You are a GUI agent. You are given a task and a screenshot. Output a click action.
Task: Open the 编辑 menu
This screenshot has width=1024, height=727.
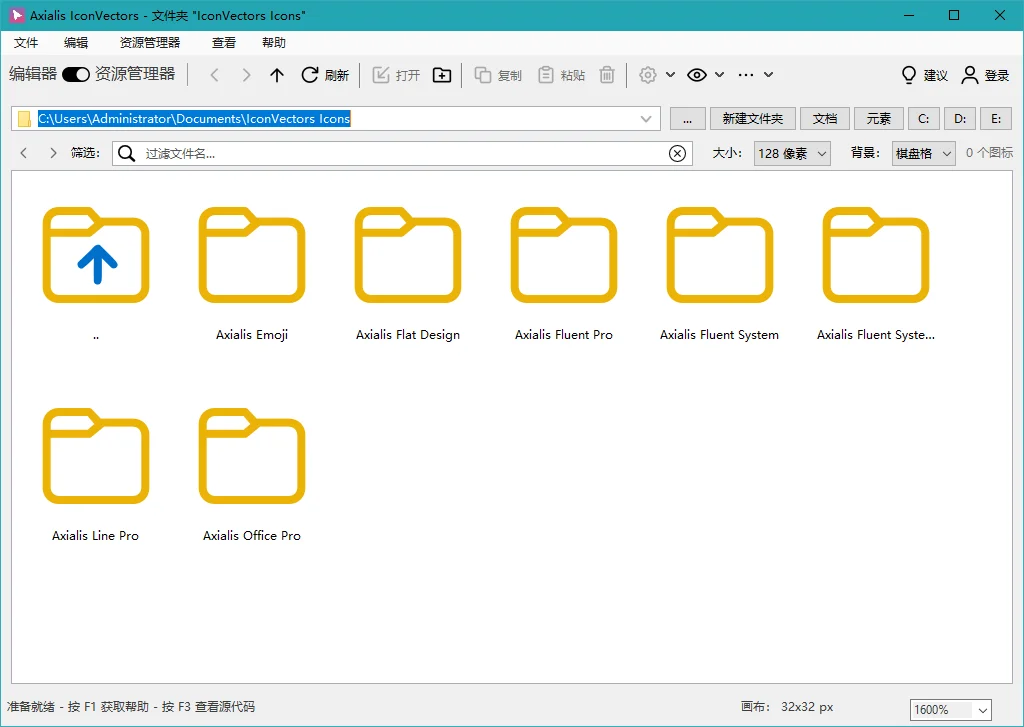click(76, 42)
